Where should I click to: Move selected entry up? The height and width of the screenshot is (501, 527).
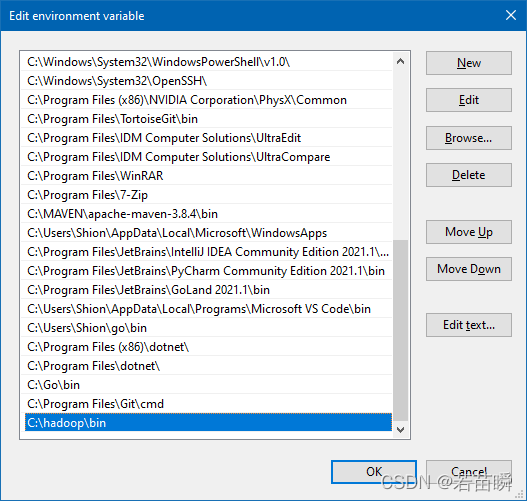469,232
